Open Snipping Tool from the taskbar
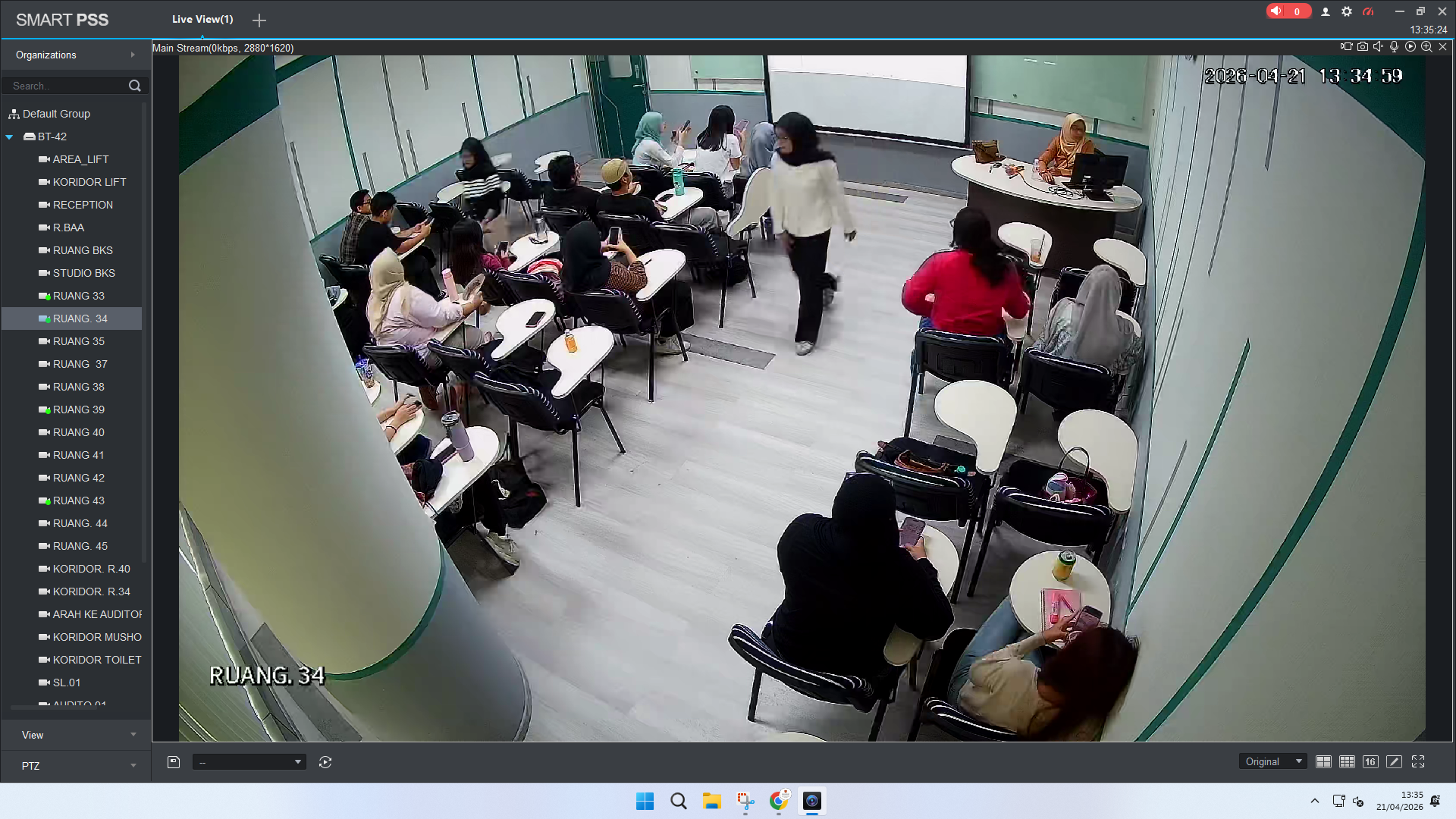This screenshot has height=819, width=1456. pos(745,801)
